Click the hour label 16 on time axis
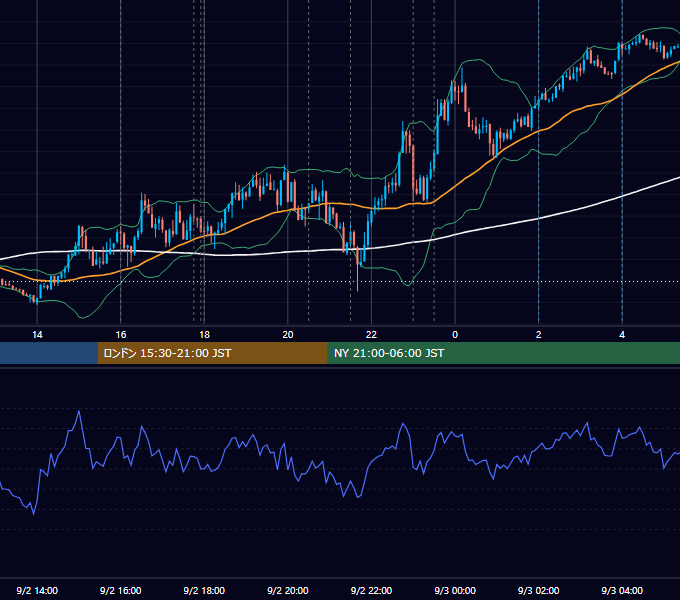The height and width of the screenshot is (600, 680). click(121, 334)
